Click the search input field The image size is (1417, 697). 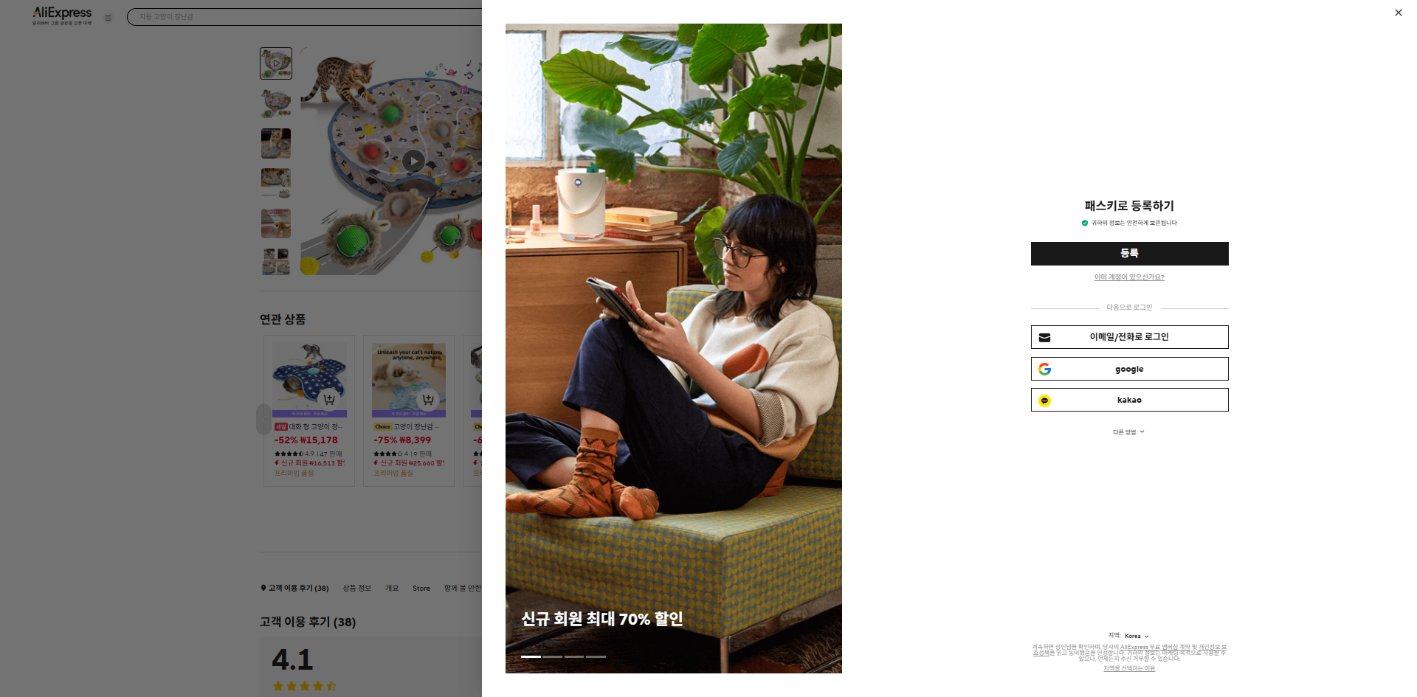(304, 17)
